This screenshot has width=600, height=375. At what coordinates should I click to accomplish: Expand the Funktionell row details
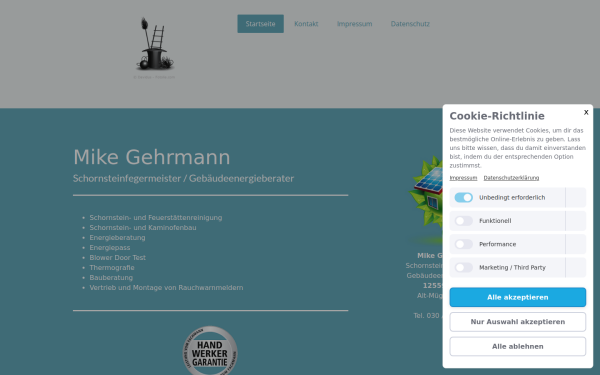tap(576, 221)
